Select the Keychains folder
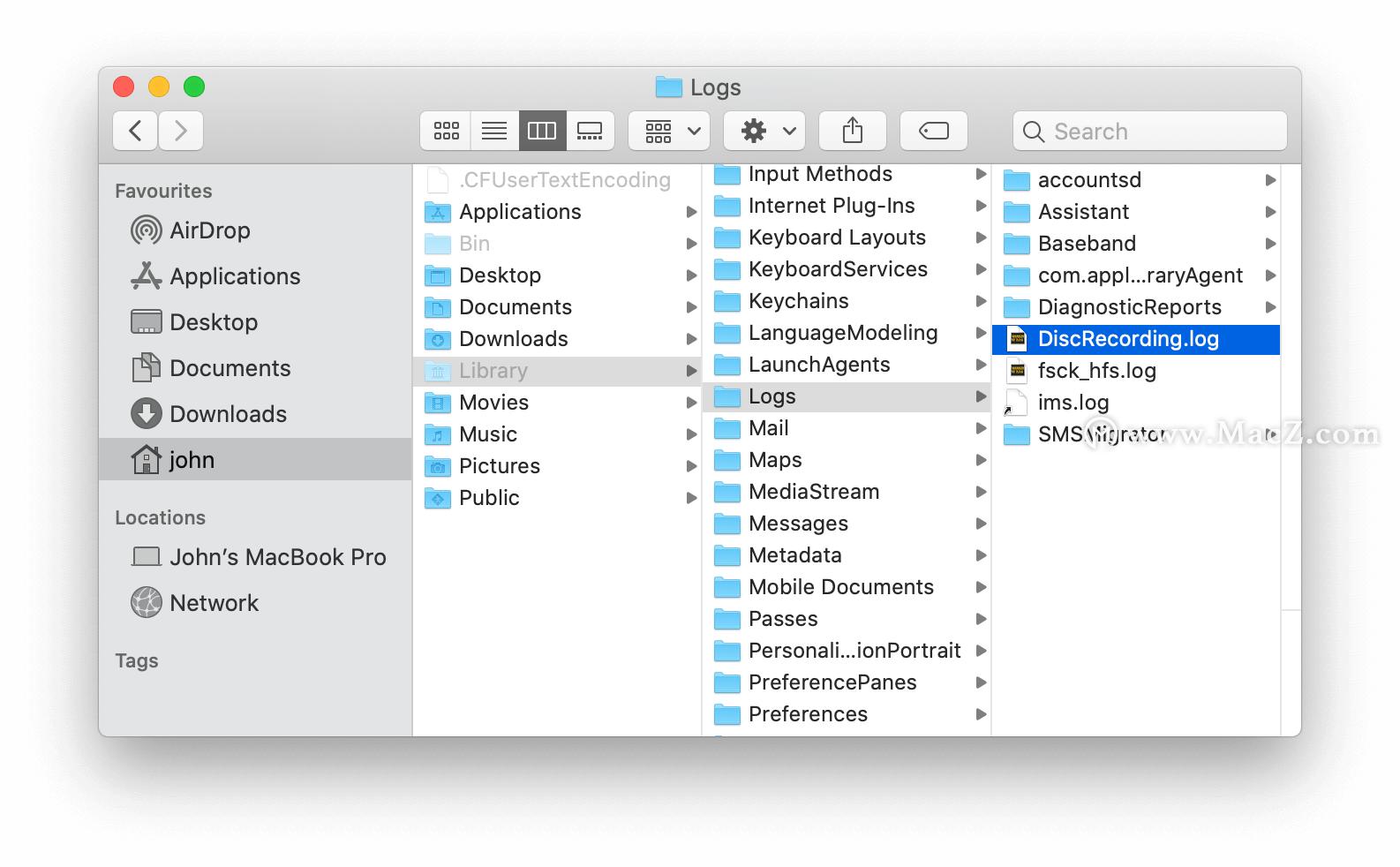Viewport: 1400px width, 867px height. [847, 302]
